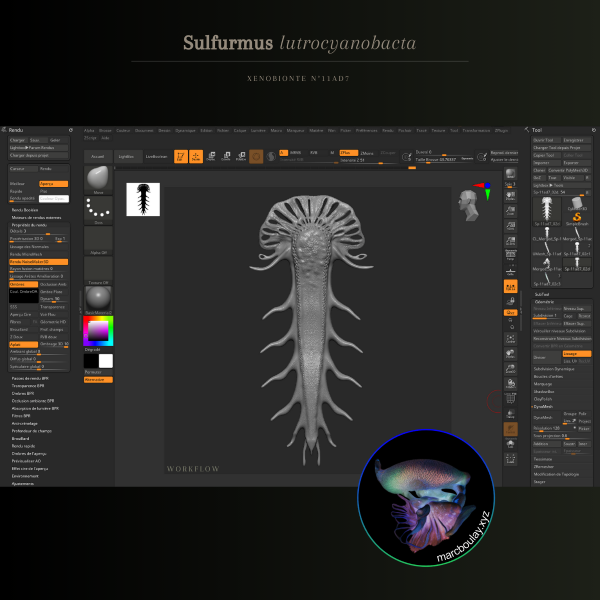Viewport: 600px width, 600px height.
Task: Open the Couleur menu
Action: click(x=123, y=130)
